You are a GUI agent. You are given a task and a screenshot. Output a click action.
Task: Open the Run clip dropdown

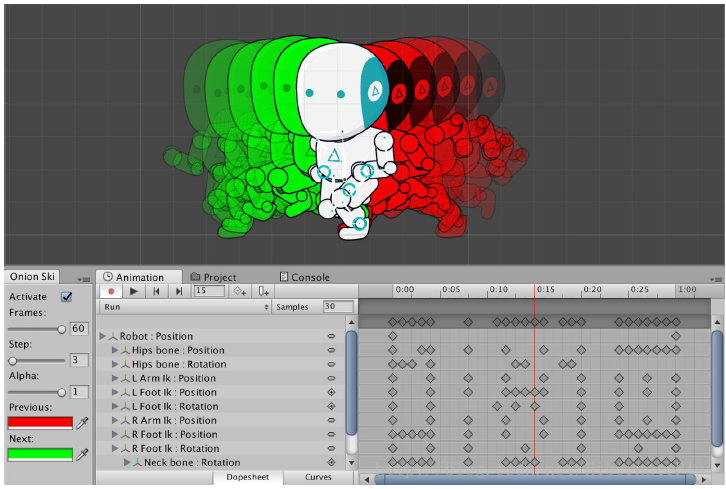pyautogui.click(x=185, y=307)
